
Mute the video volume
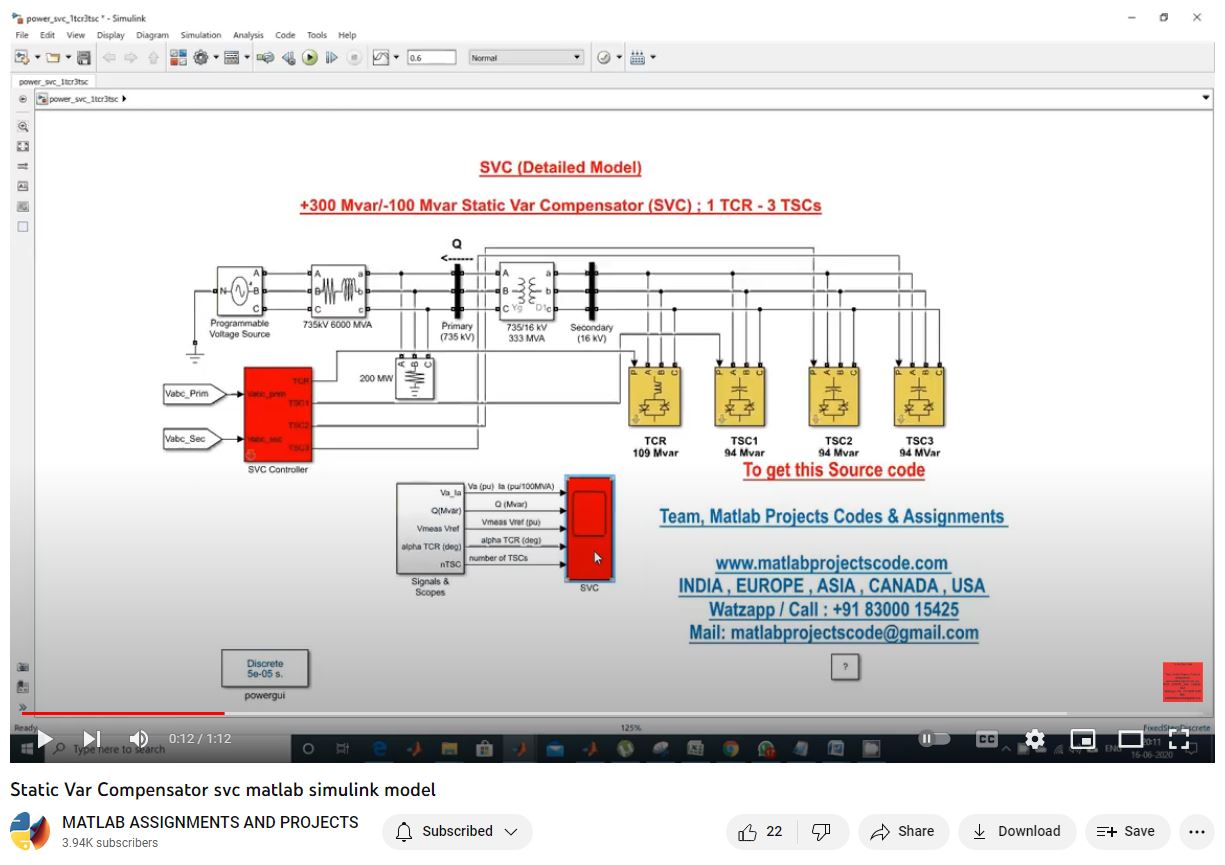pos(139,739)
